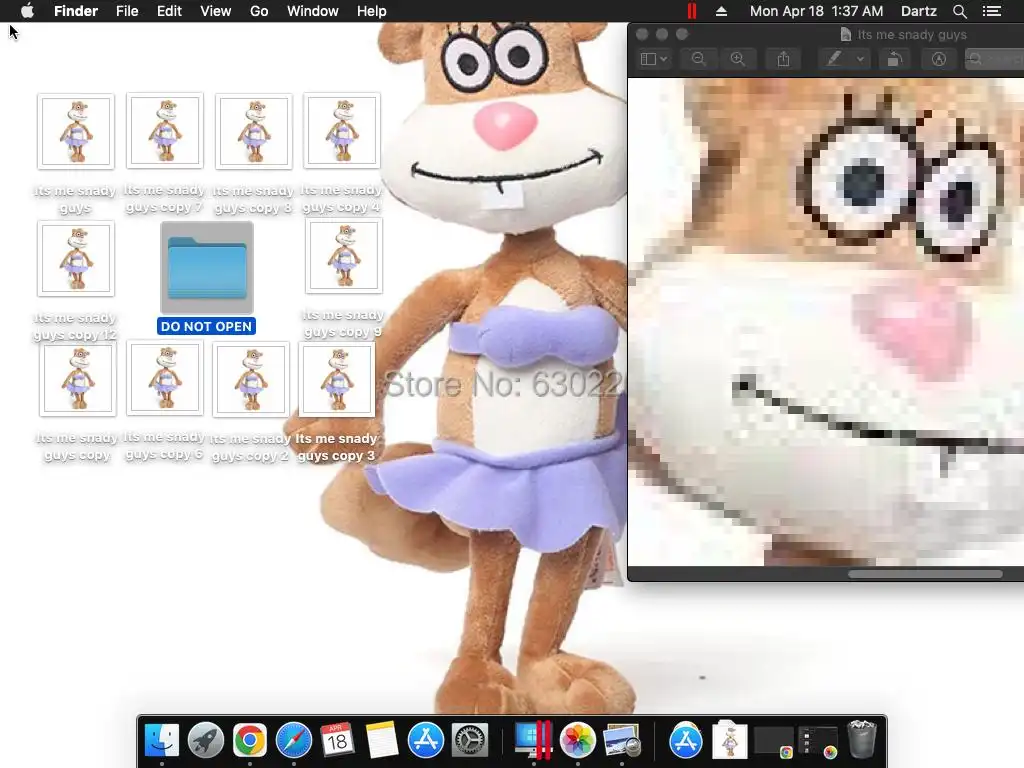Select the DO NOT OPEN folder
Image resolution: width=1024 pixels, height=768 pixels.
[207, 268]
